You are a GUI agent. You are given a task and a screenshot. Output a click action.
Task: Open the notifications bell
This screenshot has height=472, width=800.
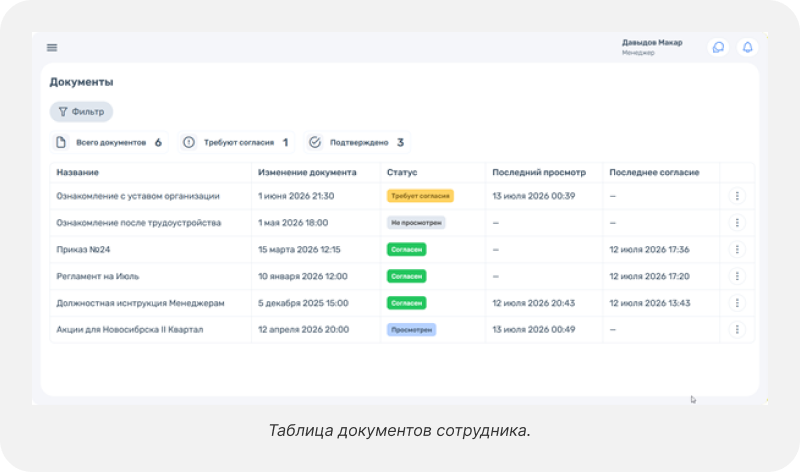click(x=747, y=47)
